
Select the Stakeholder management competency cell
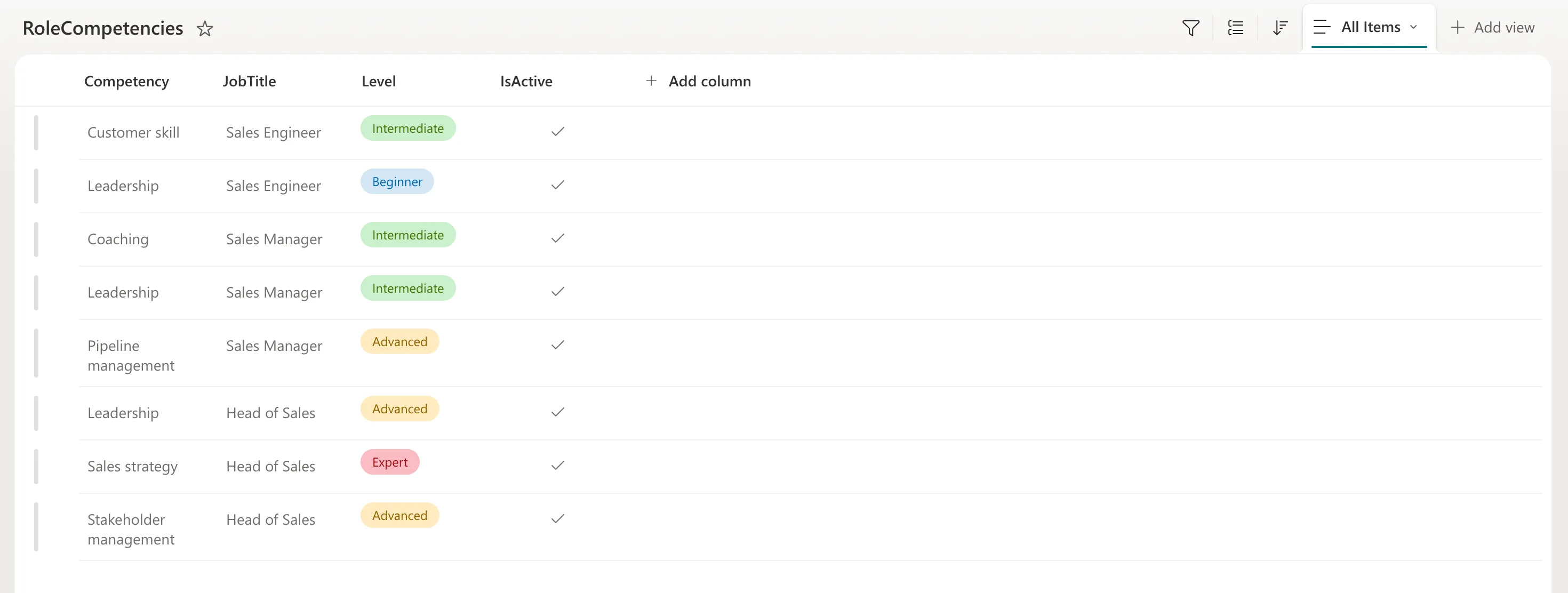coord(131,529)
